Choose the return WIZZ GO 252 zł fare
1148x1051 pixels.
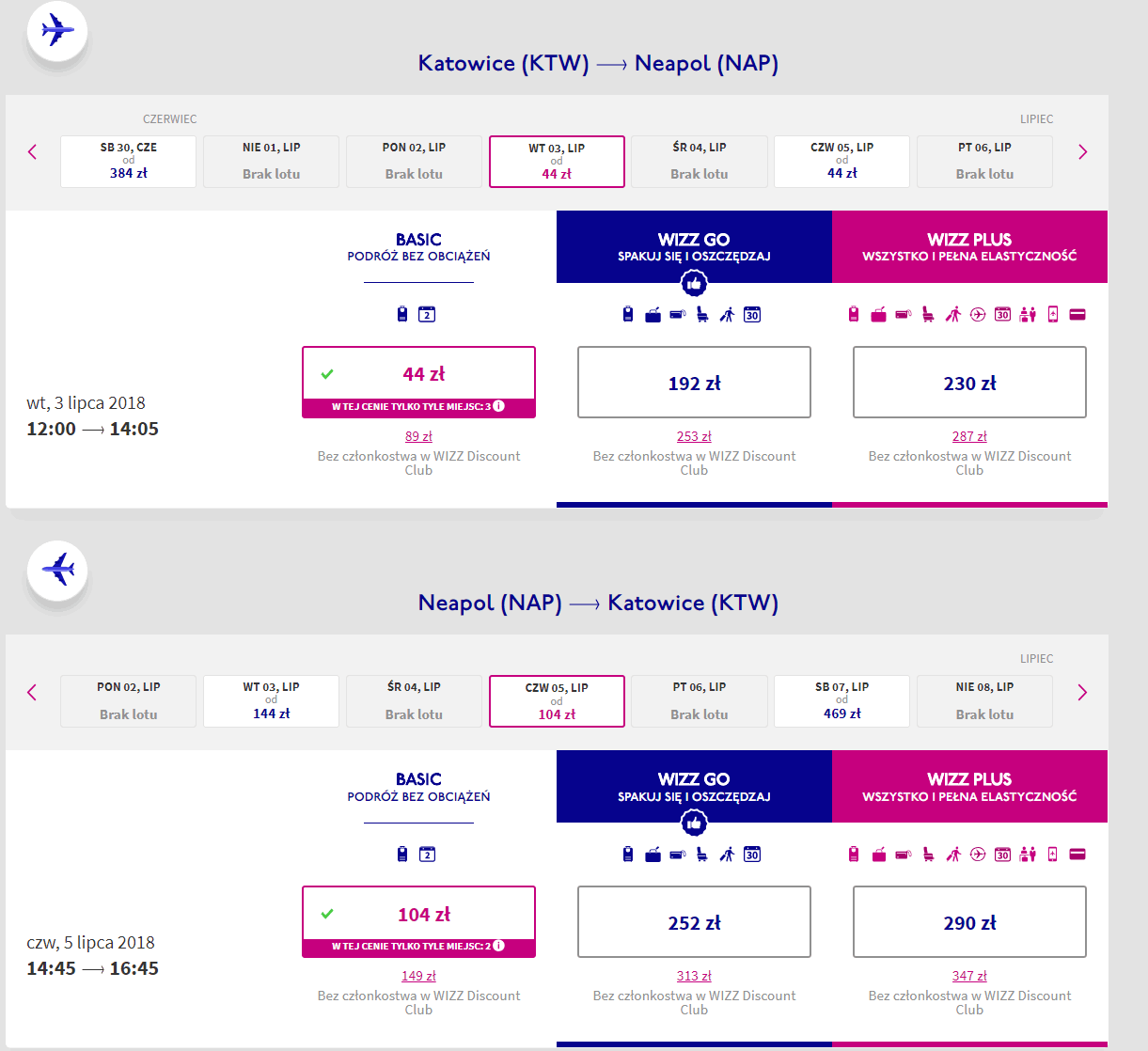(x=694, y=922)
